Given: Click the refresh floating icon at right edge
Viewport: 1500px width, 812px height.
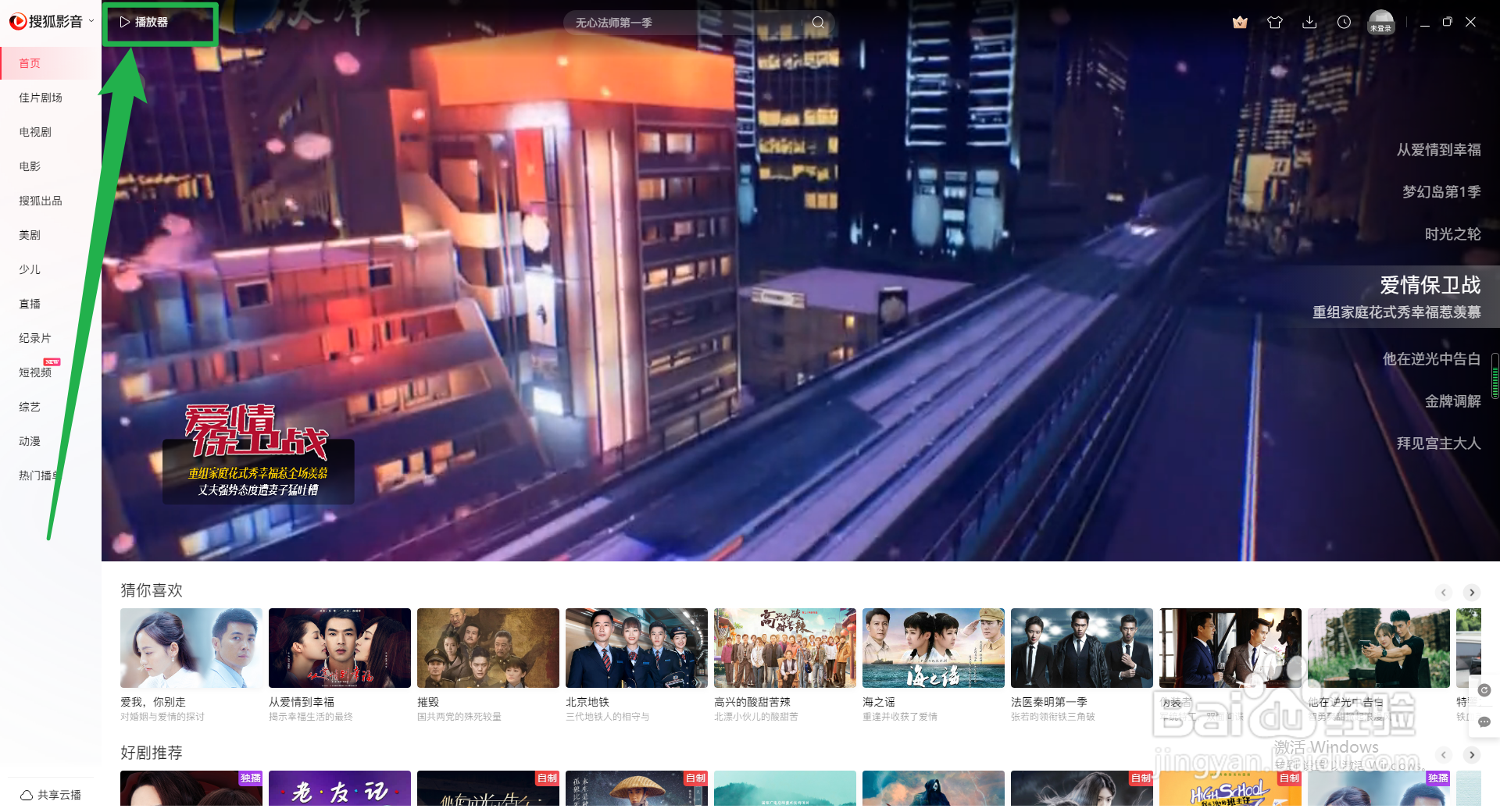Looking at the screenshot, I should point(1484,690).
